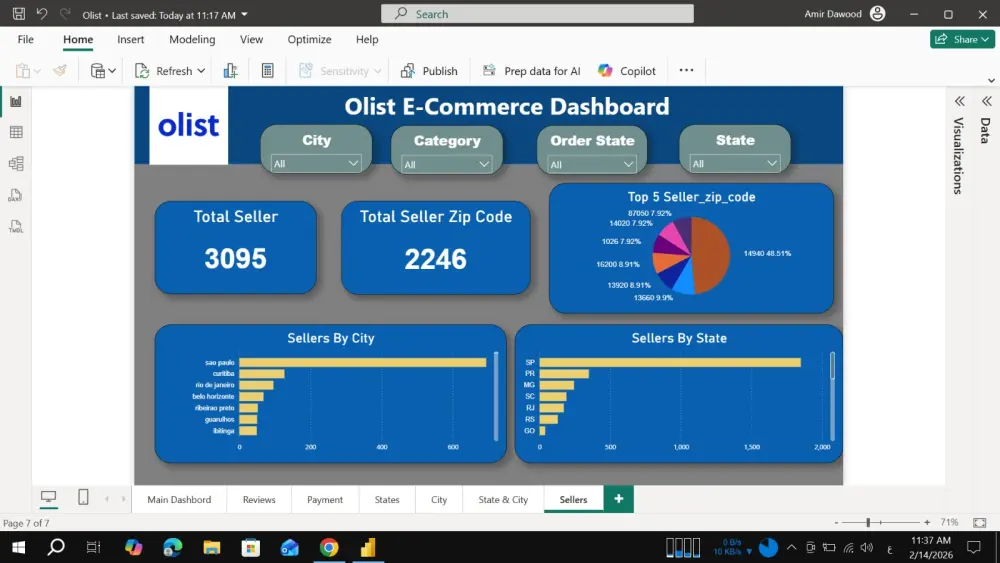Switch to Payment page tab
1000x563 pixels.
[325, 499]
